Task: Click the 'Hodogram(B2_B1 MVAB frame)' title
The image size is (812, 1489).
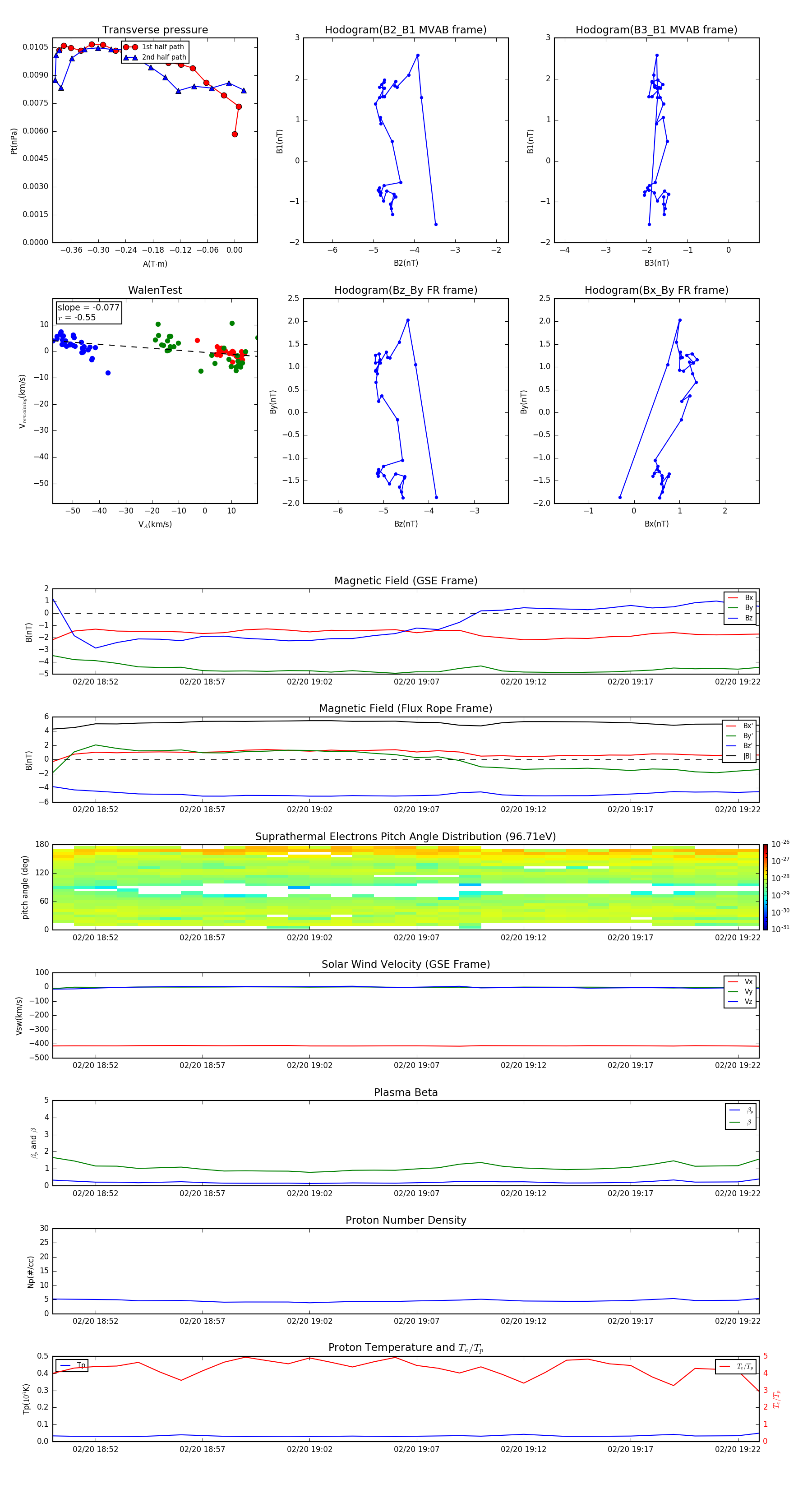Action: 406,30
